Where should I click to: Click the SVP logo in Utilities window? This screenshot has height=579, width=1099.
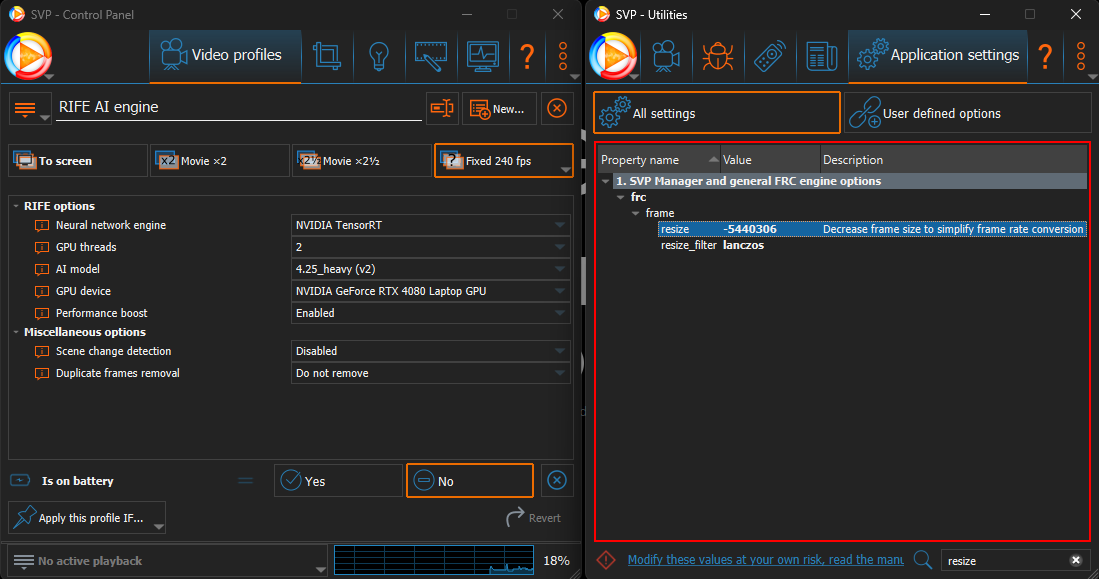[613, 55]
